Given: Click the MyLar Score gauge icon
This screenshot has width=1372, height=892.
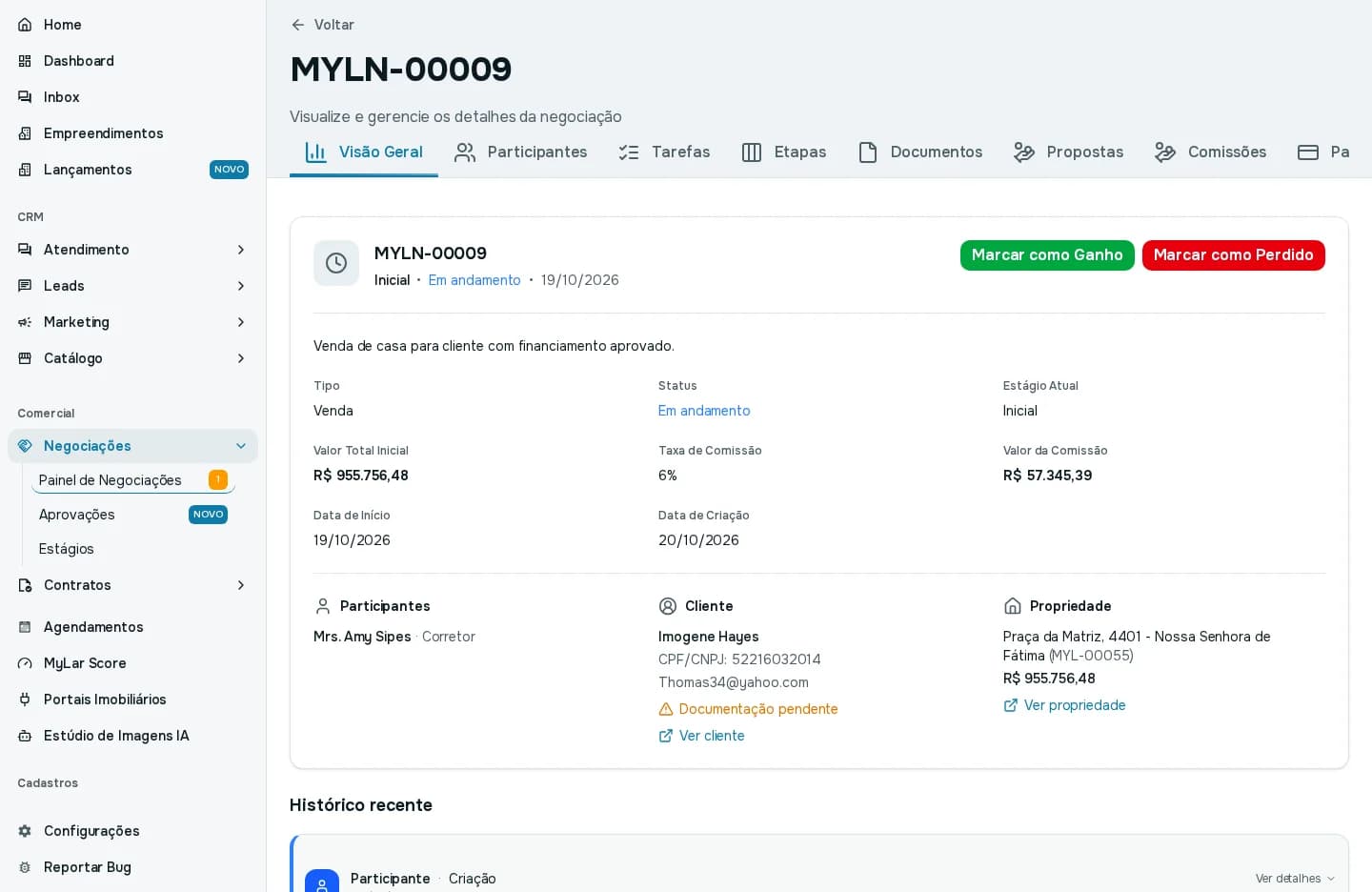Looking at the screenshot, I should [x=25, y=663].
